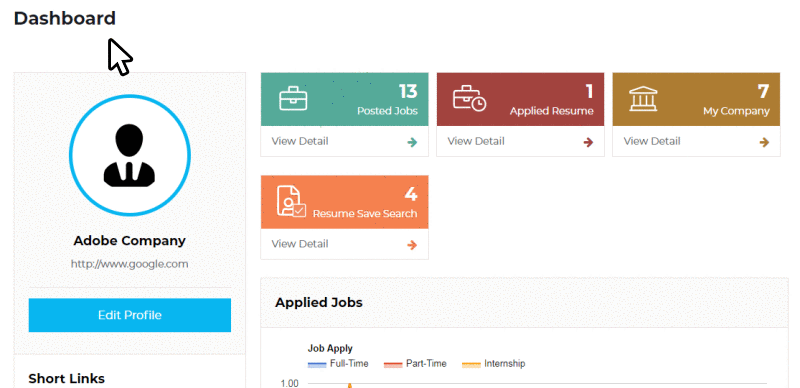800x388 pixels.
Task: Click the 1.00 axis value on chart
Action: 289,383
